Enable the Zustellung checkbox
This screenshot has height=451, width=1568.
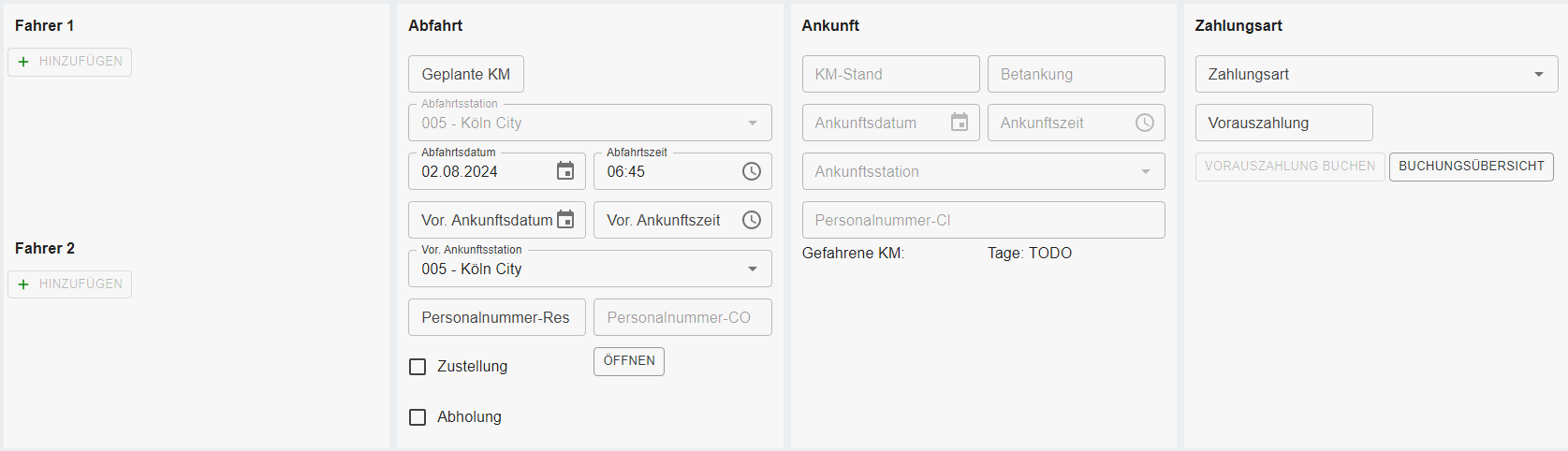pos(418,367)
